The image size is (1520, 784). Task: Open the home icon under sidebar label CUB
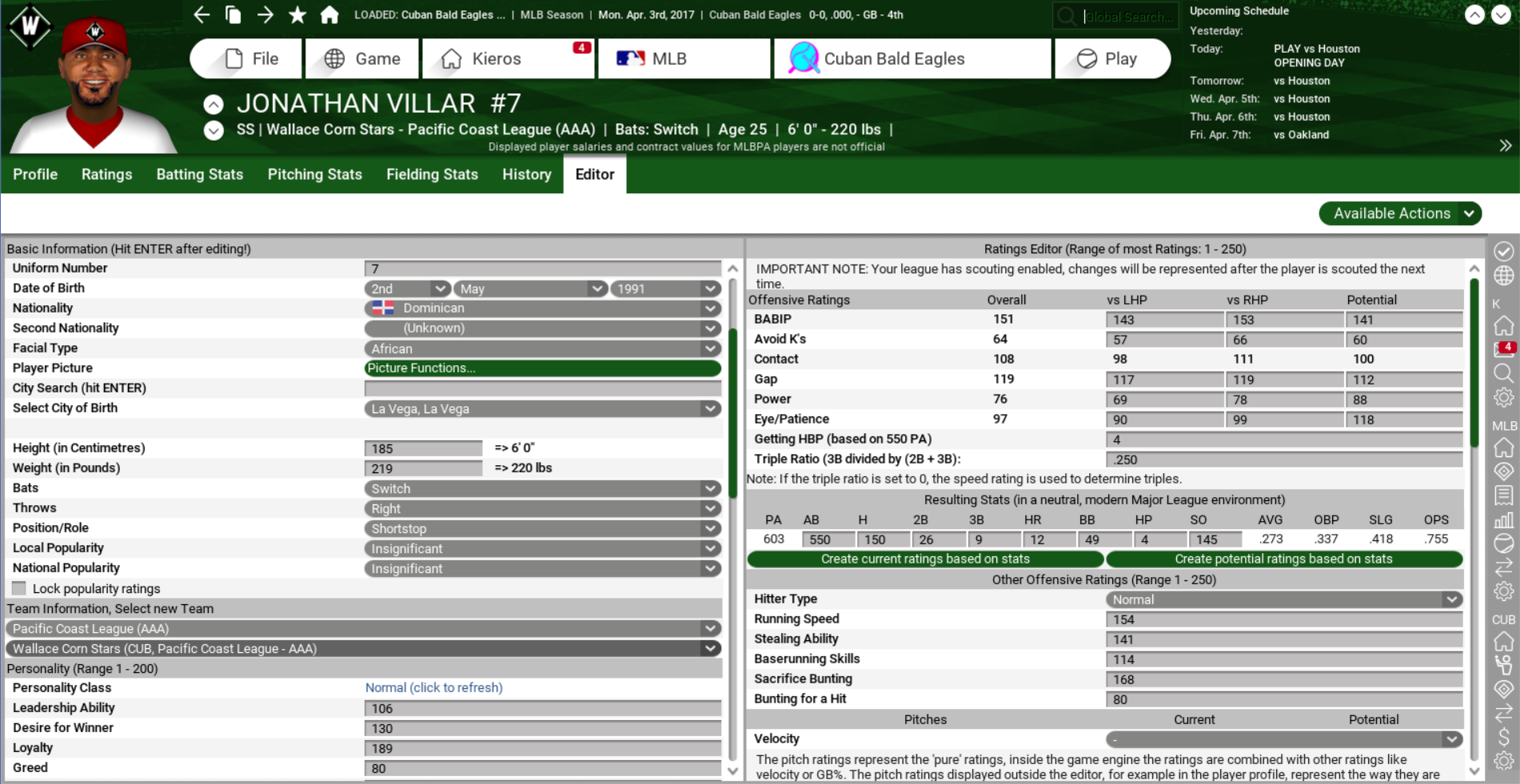pos(1504,641)
